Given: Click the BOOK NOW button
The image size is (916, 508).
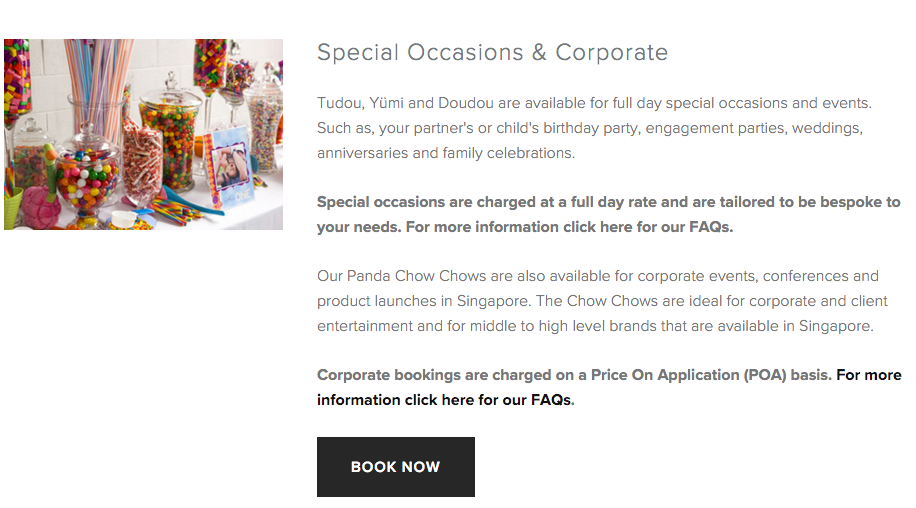Looking at the screenshot, I should click(x=395, y=467).
